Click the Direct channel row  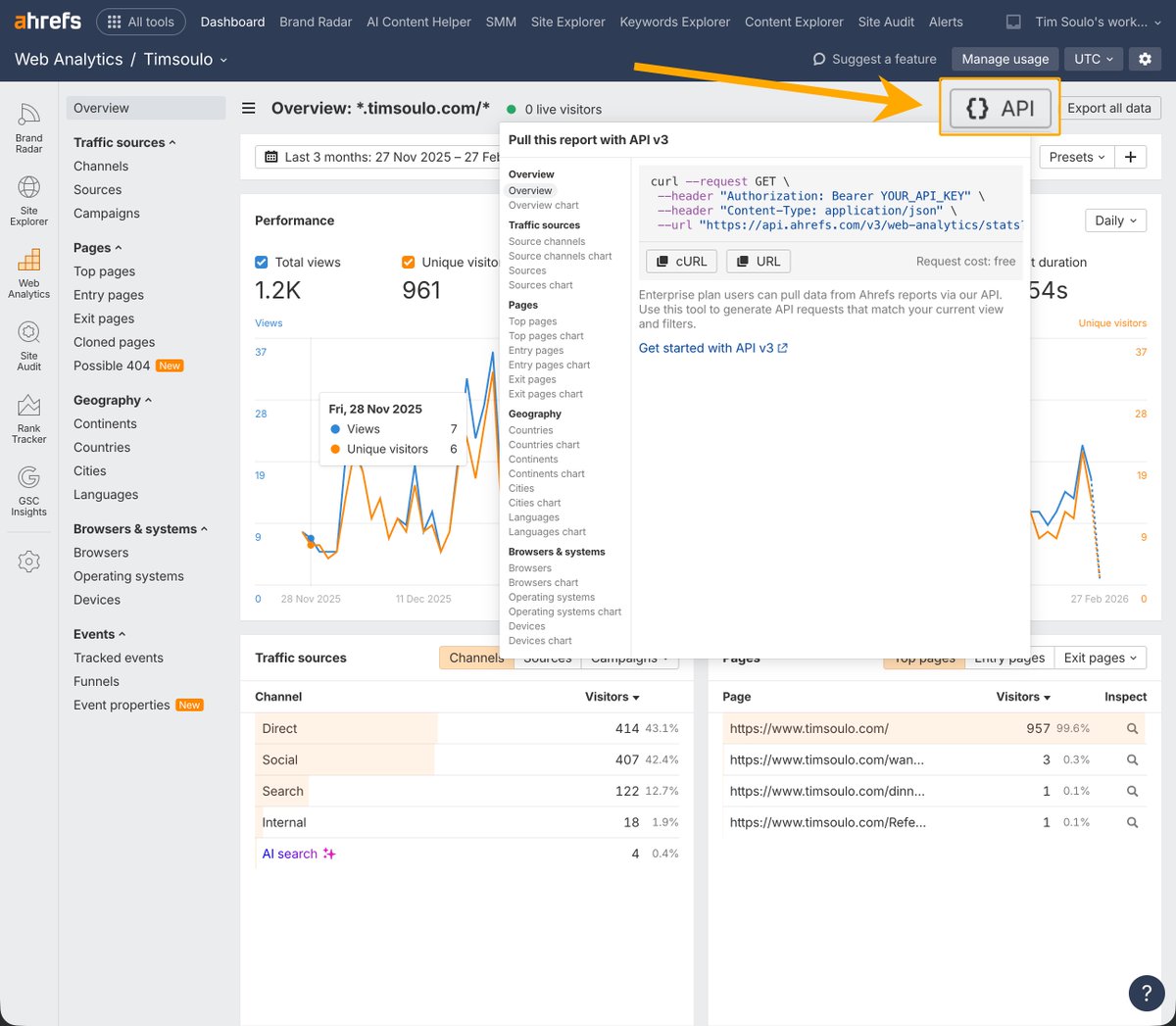[x=466, y=728]
